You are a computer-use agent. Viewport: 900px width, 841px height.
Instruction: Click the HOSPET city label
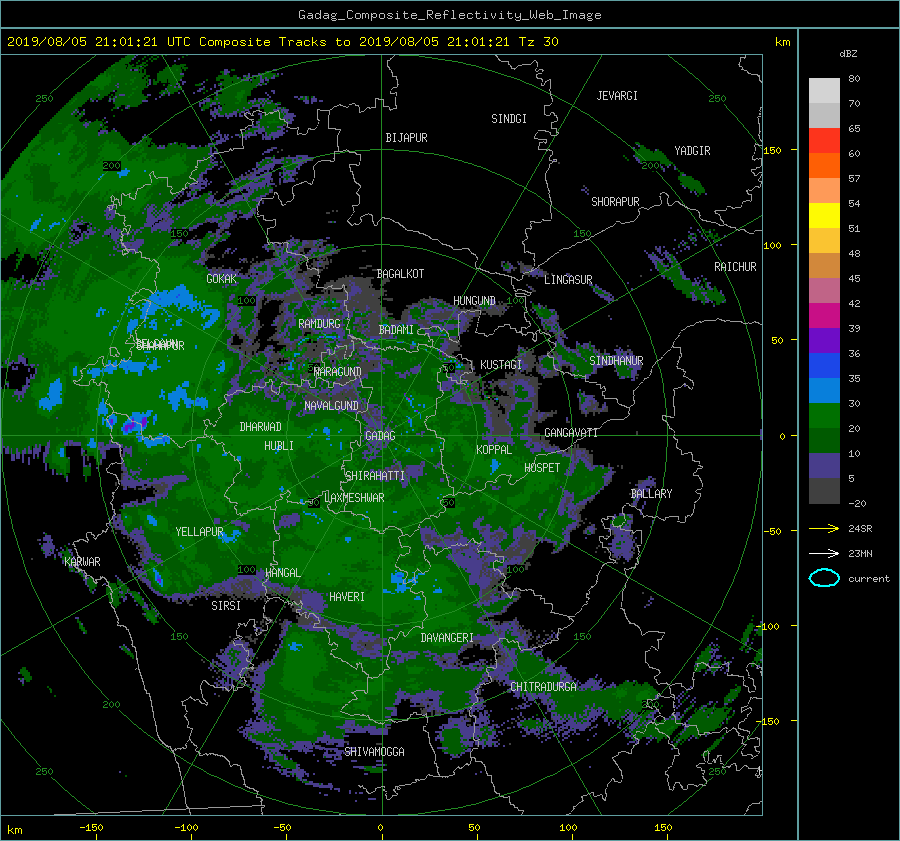coord(542,468)
